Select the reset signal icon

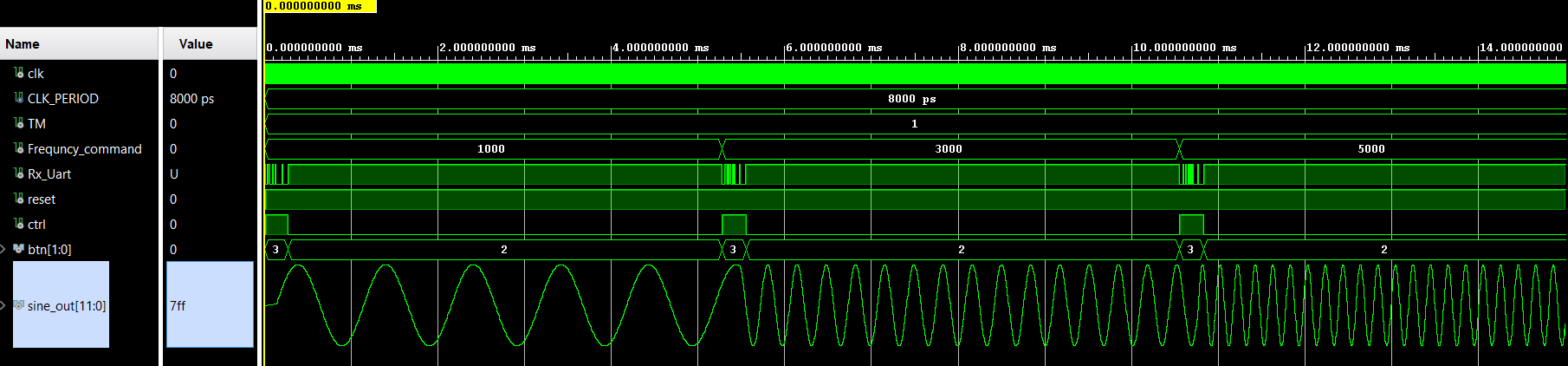pyautogui.click(x=19, y=199)
